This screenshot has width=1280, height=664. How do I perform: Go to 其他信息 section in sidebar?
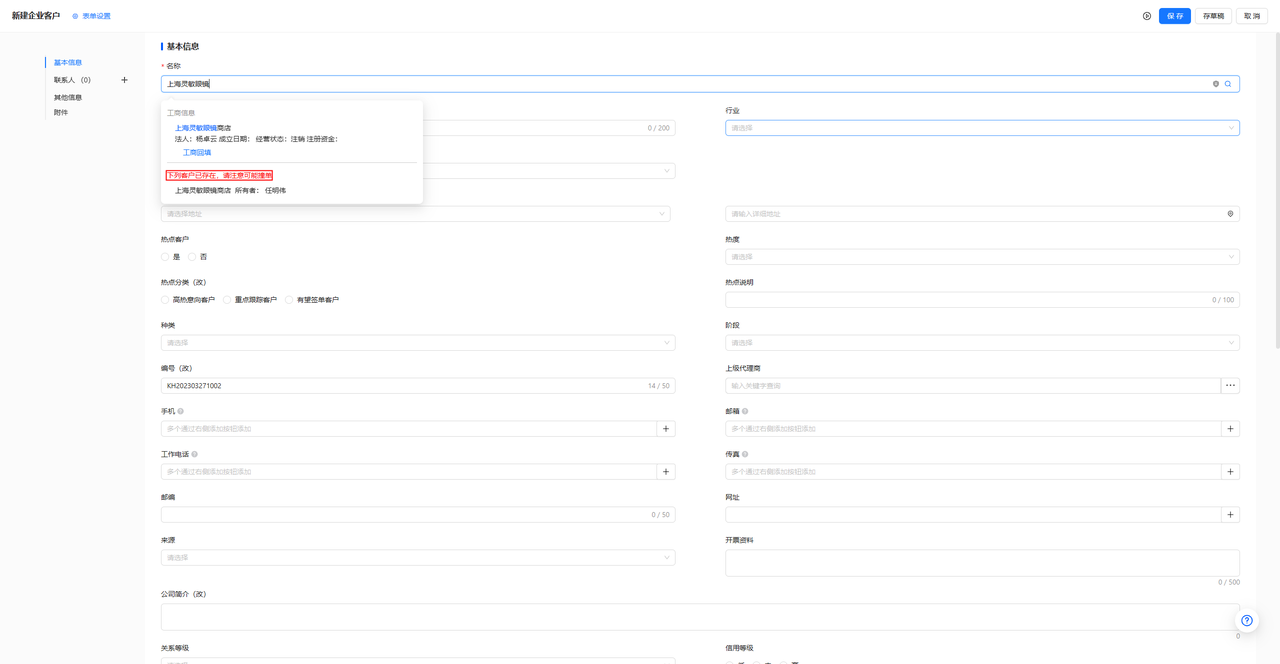(68, 98)
